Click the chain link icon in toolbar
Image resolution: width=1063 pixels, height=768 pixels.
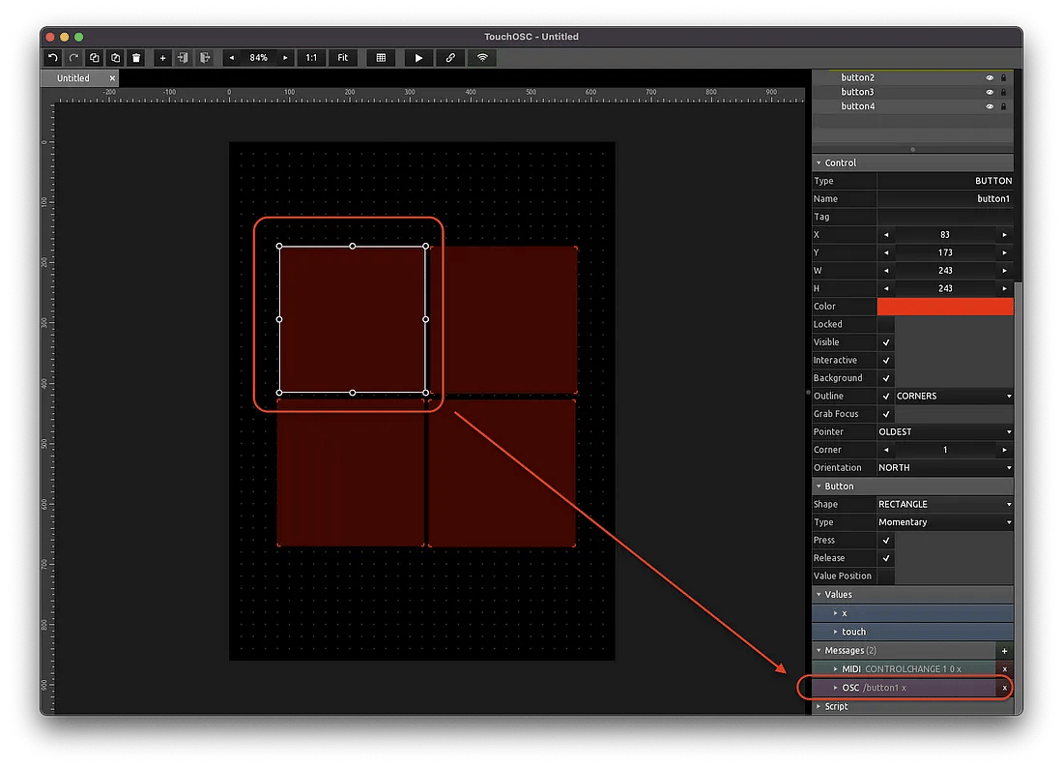(450, 58)
